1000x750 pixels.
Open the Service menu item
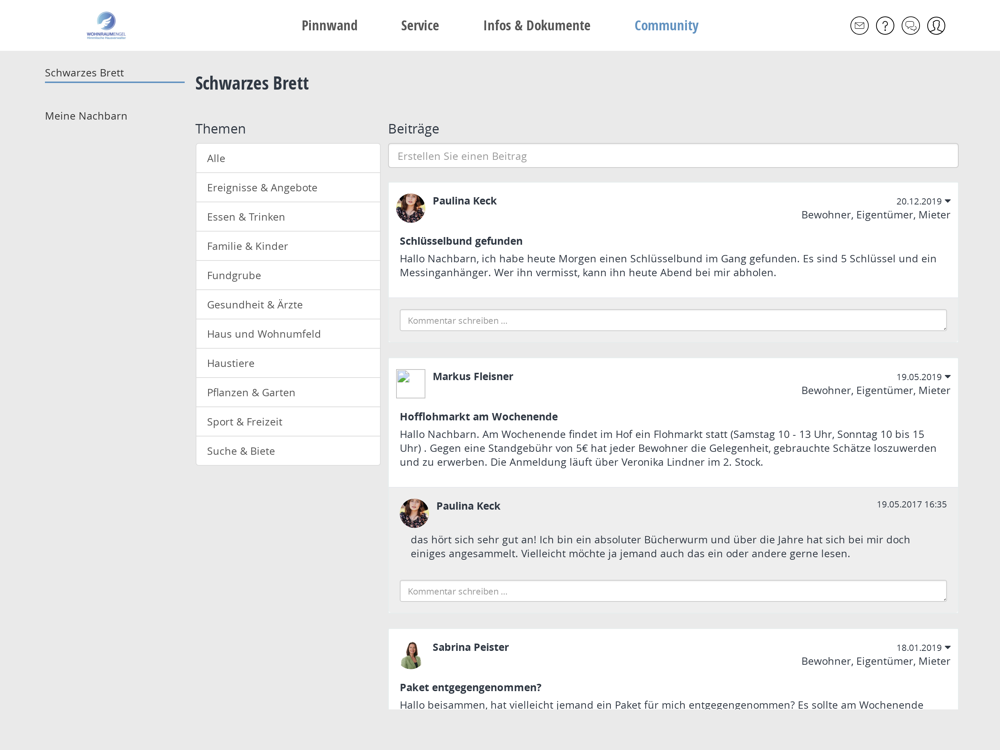pos(420,26)
